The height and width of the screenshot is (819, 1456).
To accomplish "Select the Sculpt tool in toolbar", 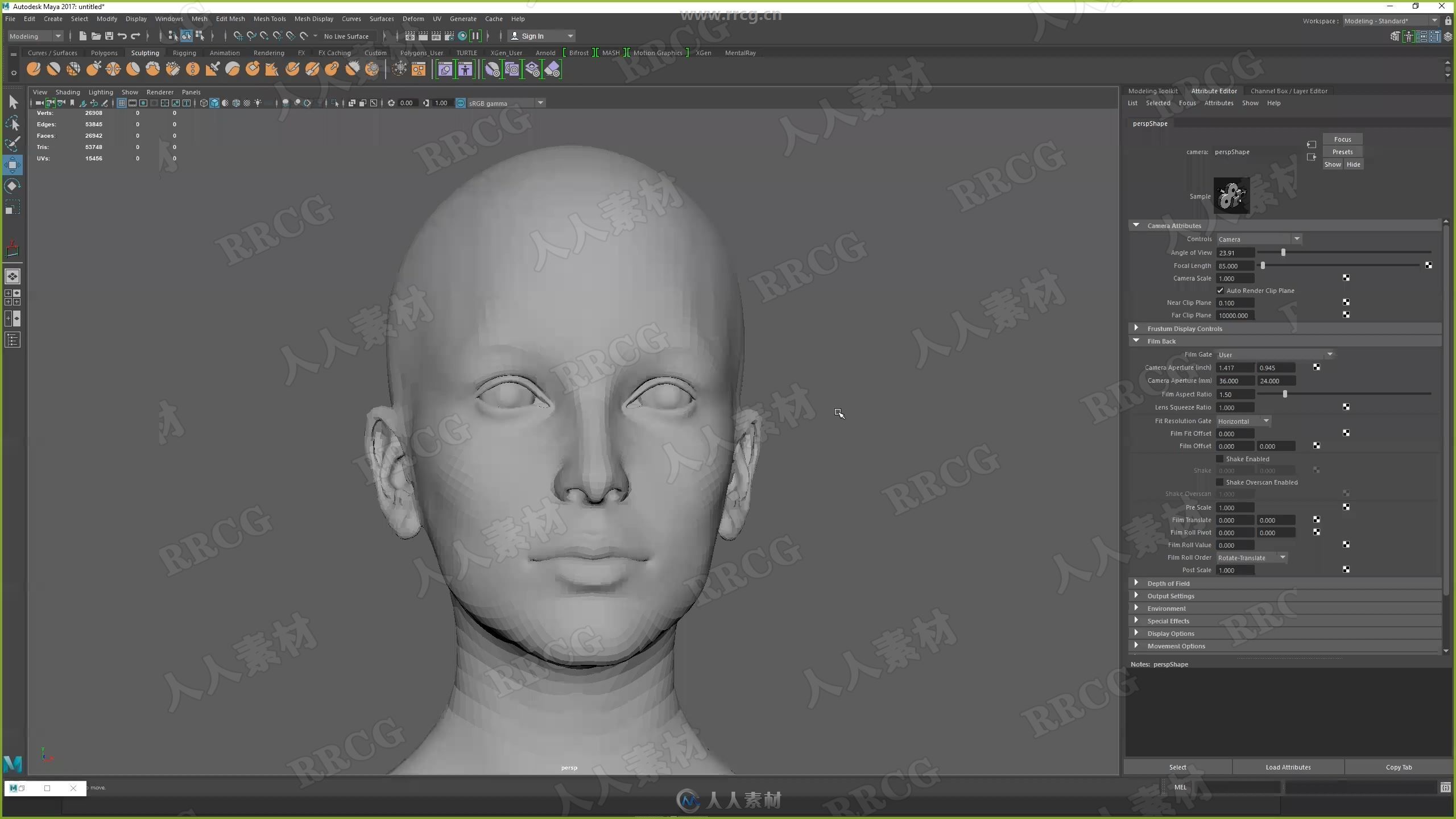I will (33, 69).
